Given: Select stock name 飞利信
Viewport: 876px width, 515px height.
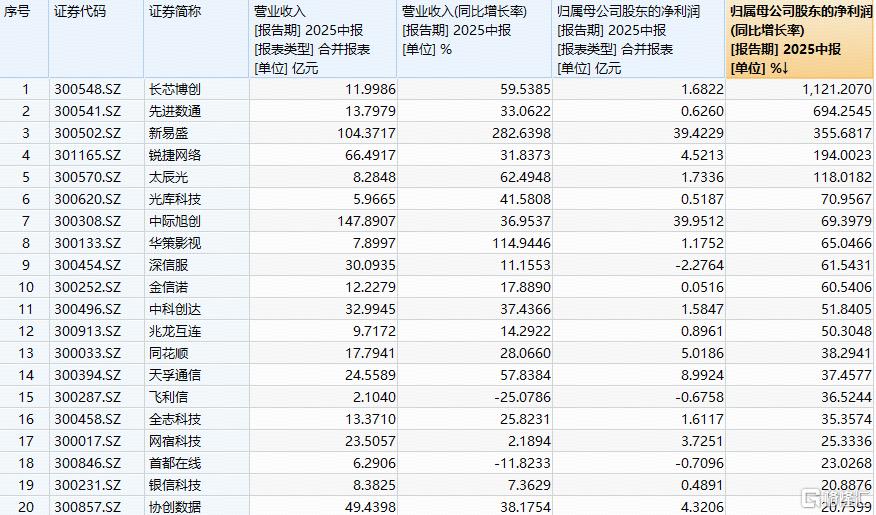Looking at the screenshot, I should pos(169,398).
